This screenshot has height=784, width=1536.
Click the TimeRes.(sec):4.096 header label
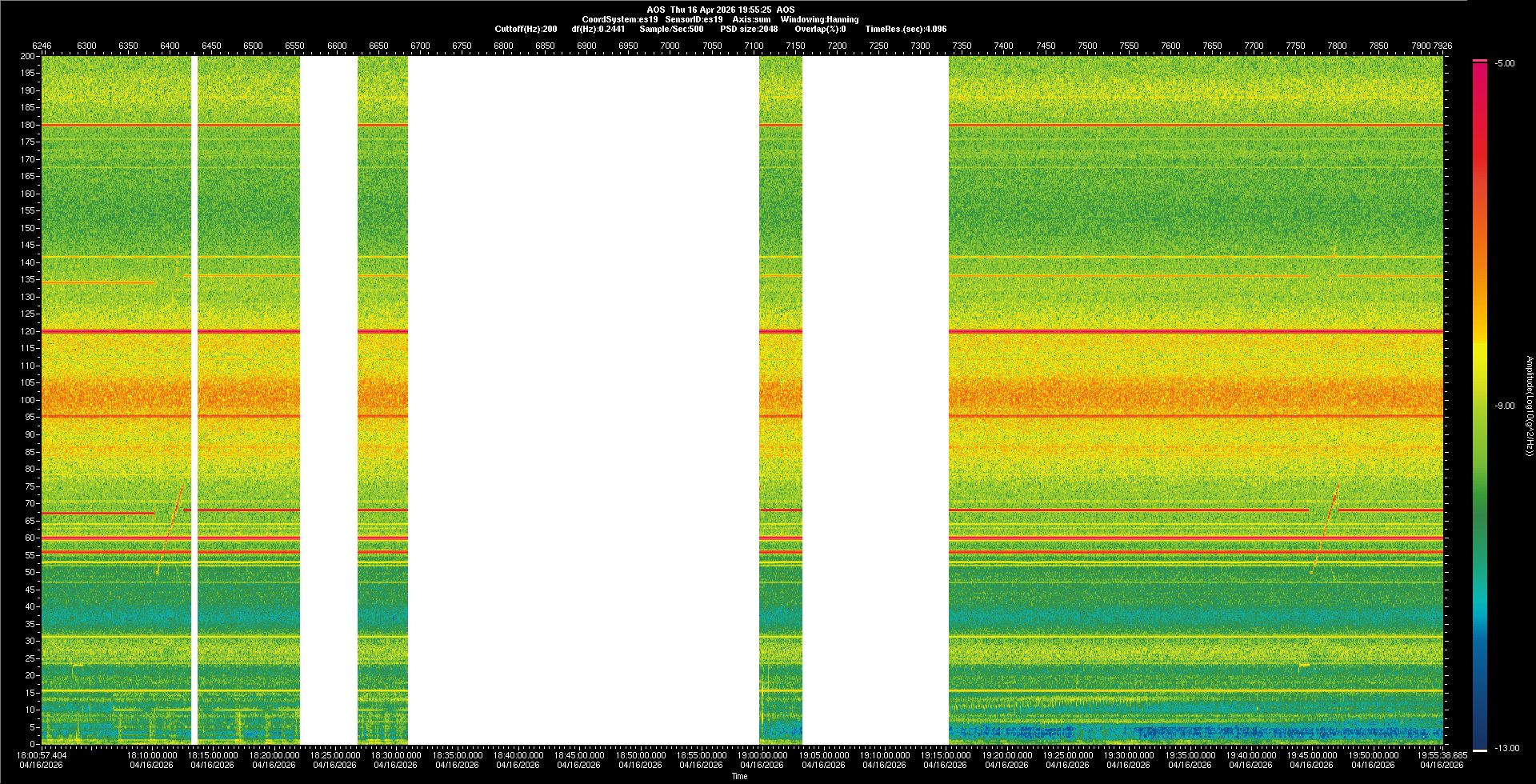(x=906, y=30)
